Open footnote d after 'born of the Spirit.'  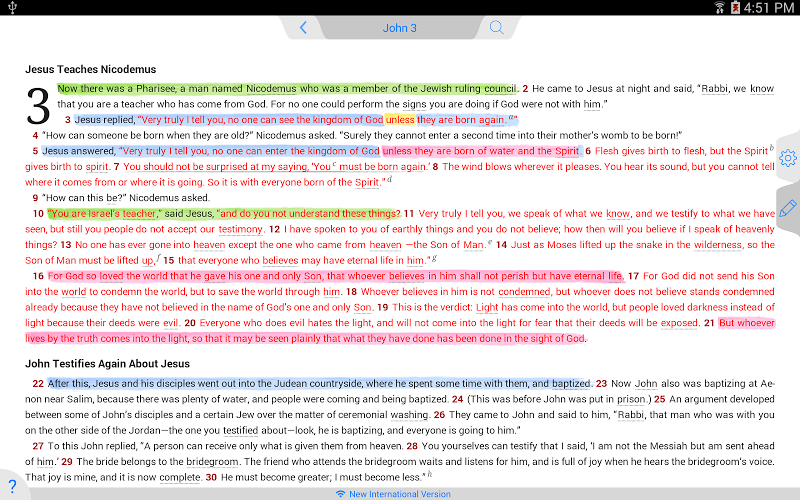[389, 179]
